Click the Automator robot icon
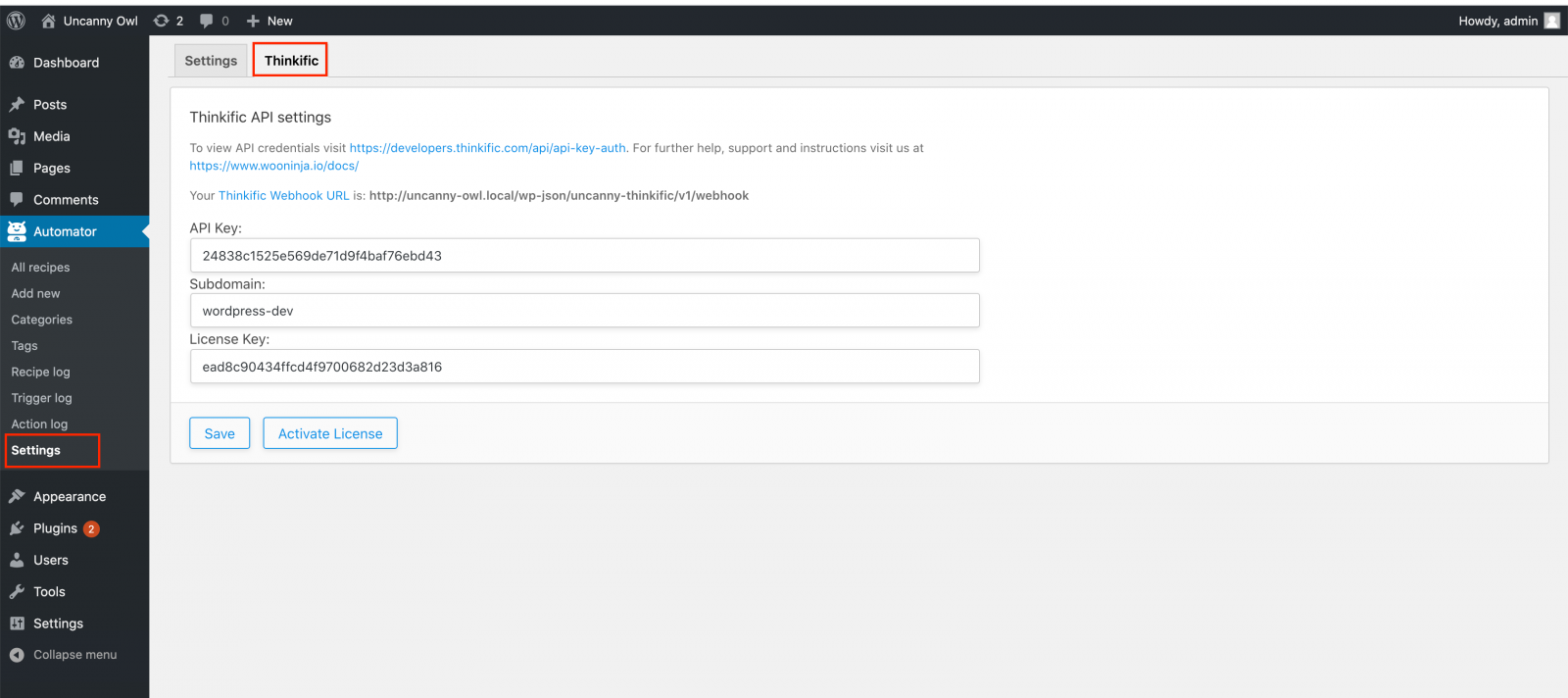 (17, 231)
